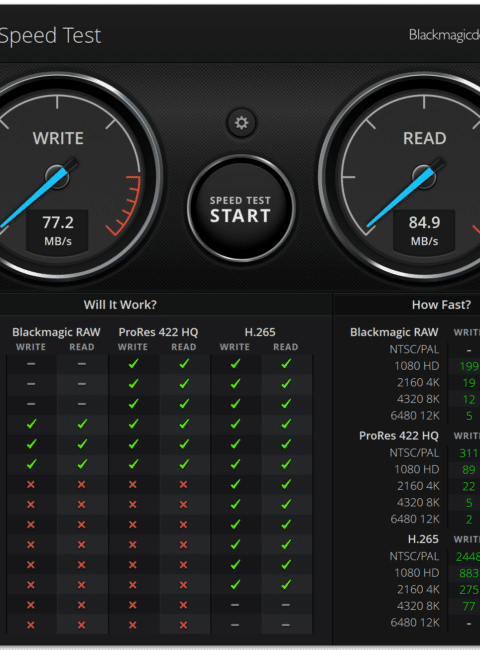
Task: Click the How Fast? heading
Action: tap(441, 305)
